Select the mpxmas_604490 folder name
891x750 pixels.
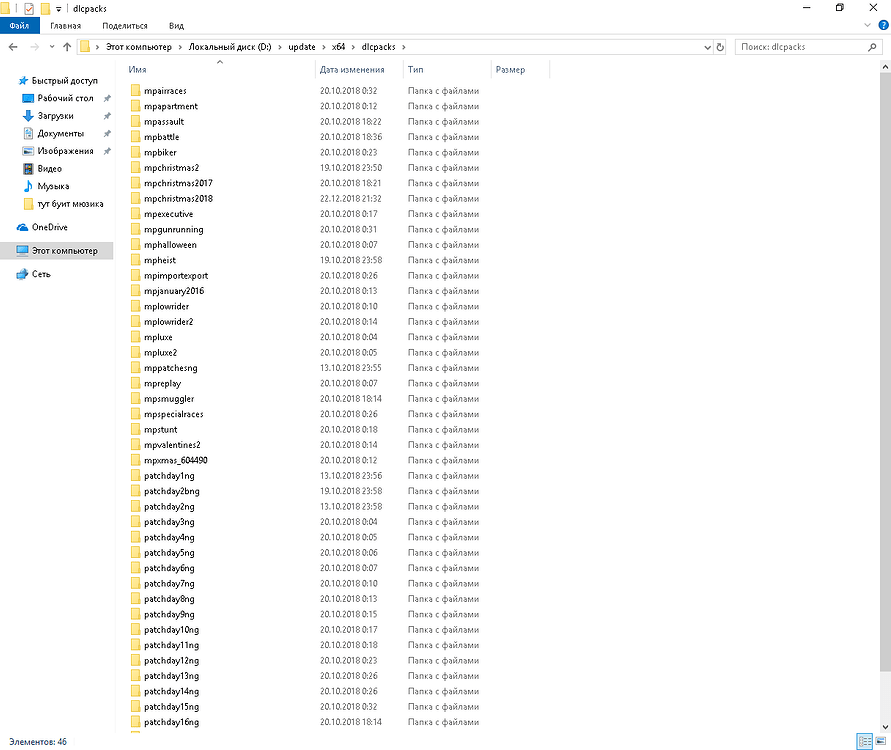(x=176, y=460)
